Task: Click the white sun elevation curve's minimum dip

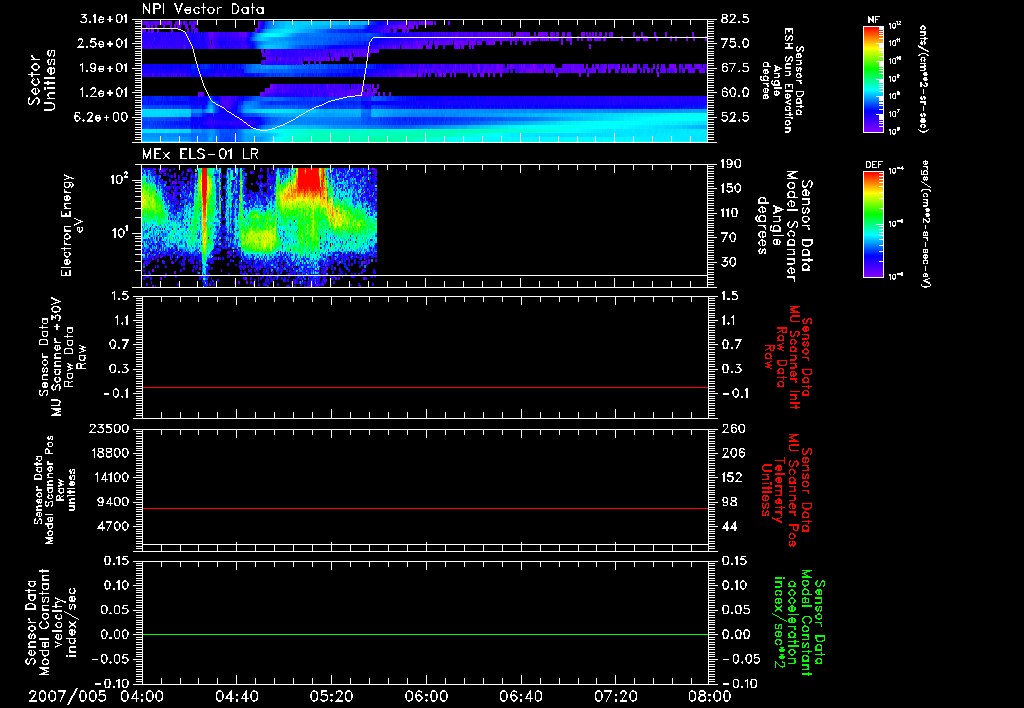Action: click(x=264, y=130)
